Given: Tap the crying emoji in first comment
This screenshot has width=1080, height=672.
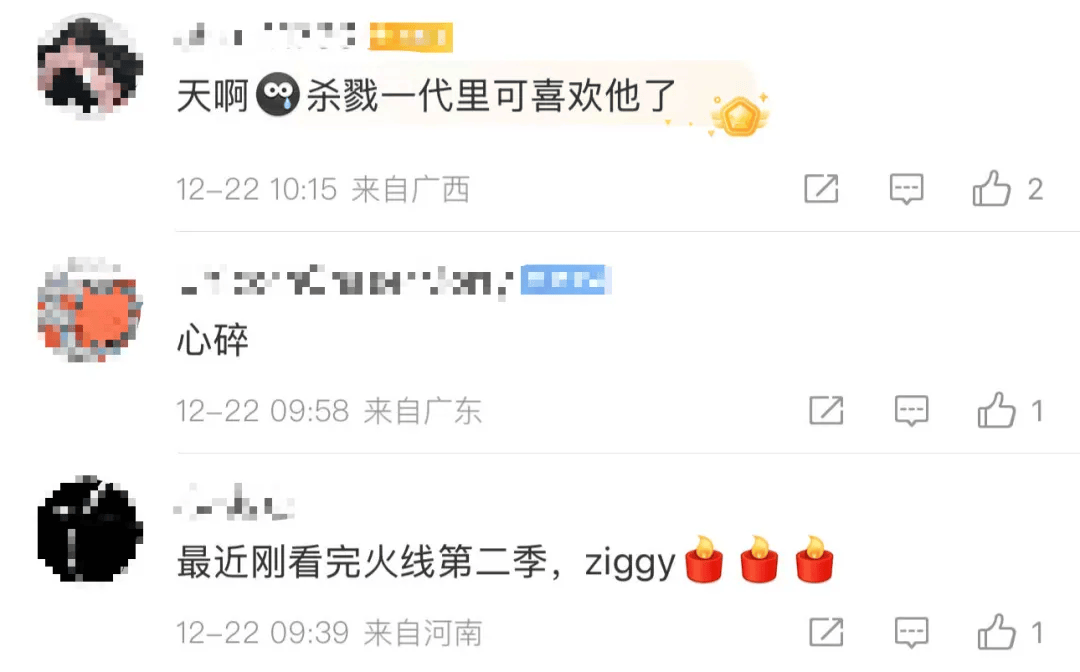Looking at the screenshot, I should coord(278,94).
